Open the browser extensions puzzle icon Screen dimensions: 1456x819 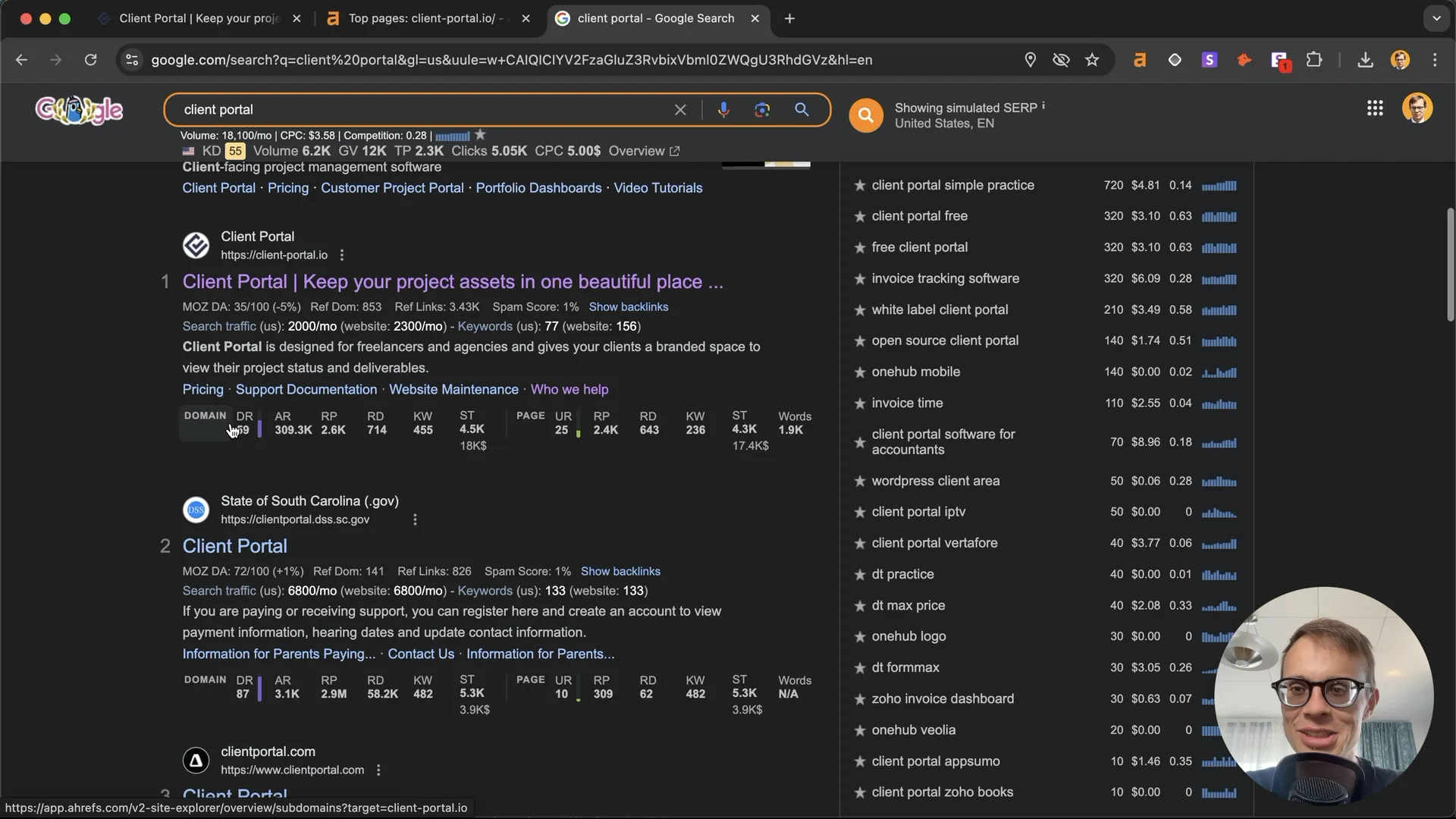pyautogui.click(x=1314, y=60)
